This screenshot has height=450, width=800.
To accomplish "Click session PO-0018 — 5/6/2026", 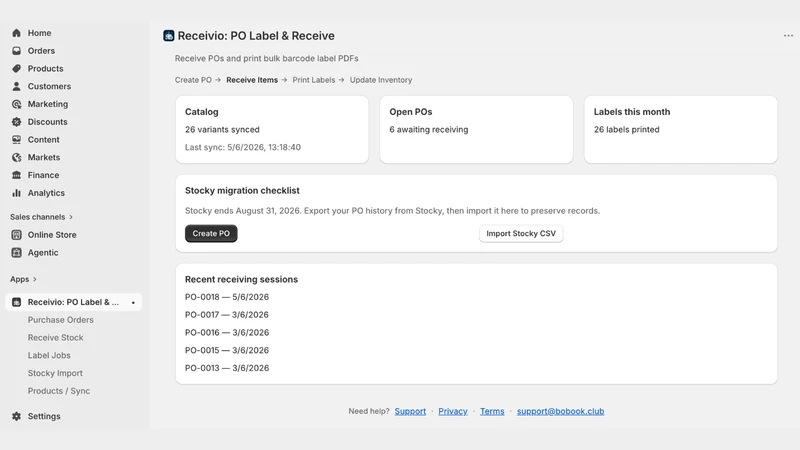I will pyautogui.click(x=227, y=297).
